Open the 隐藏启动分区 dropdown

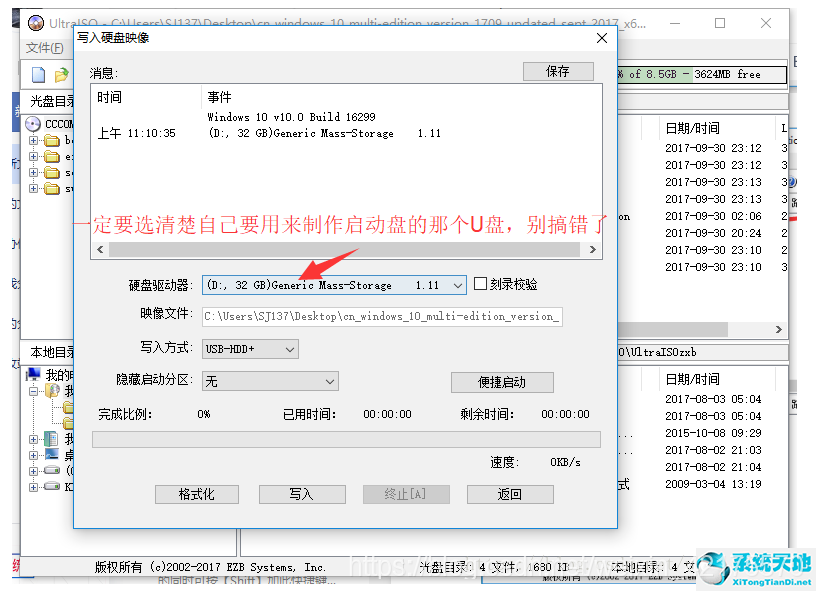tap(270, 381)
